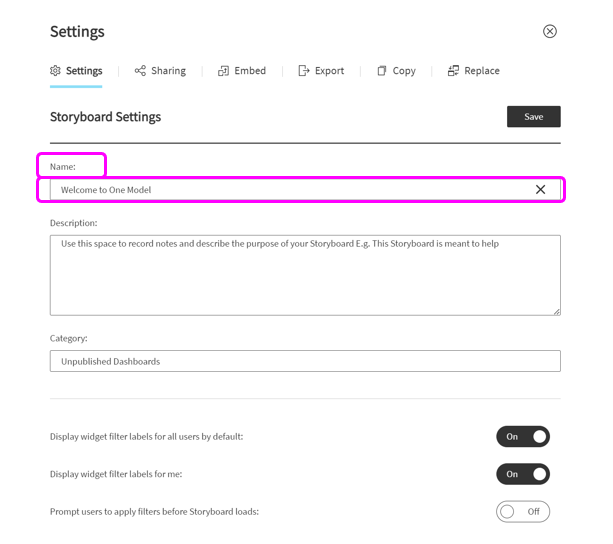This screenshot has width=613, height=544.
Task: Open the Replace tab label
Action: [x=482, y=71]
